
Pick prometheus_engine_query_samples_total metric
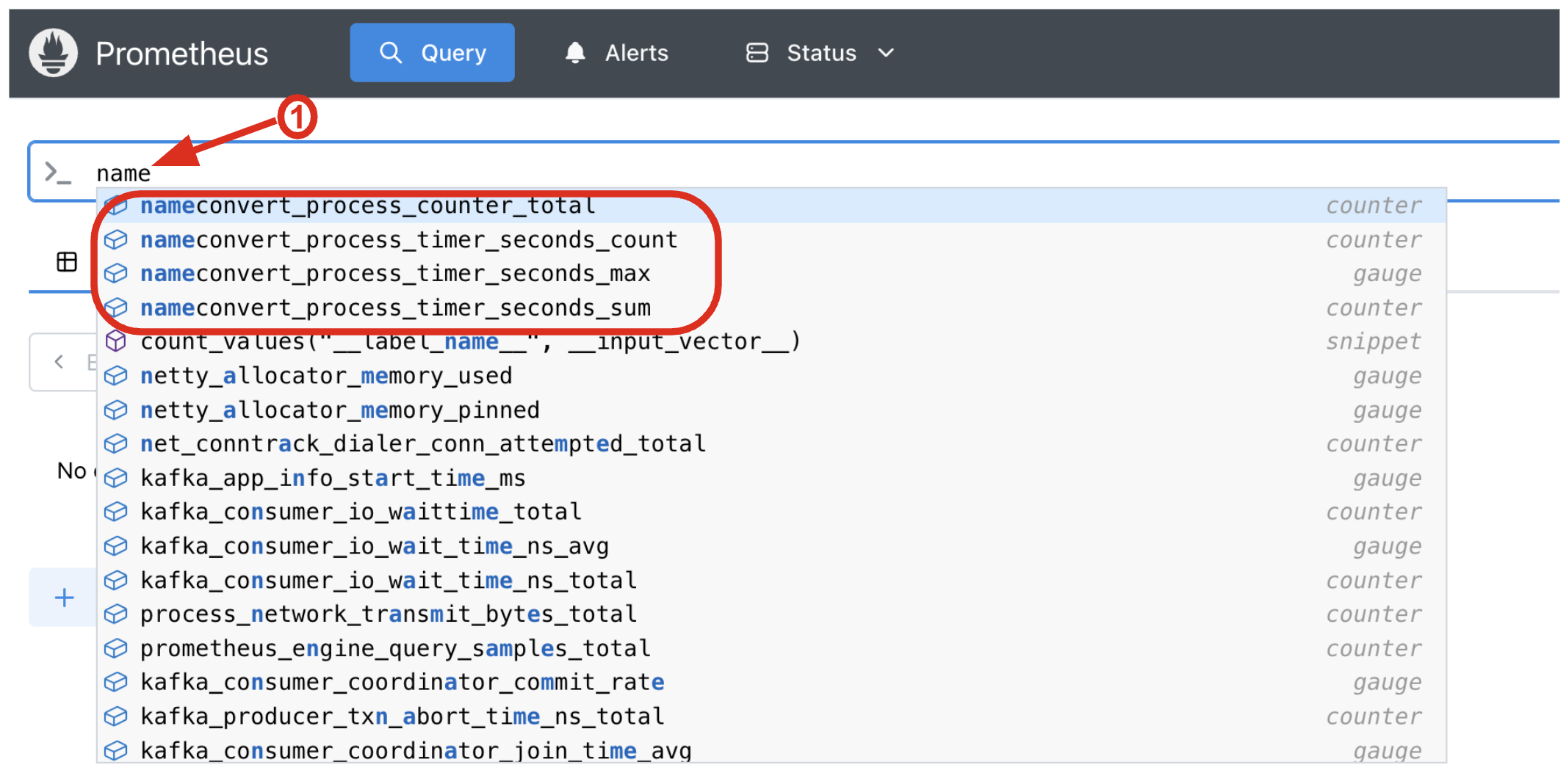point(395,649)
